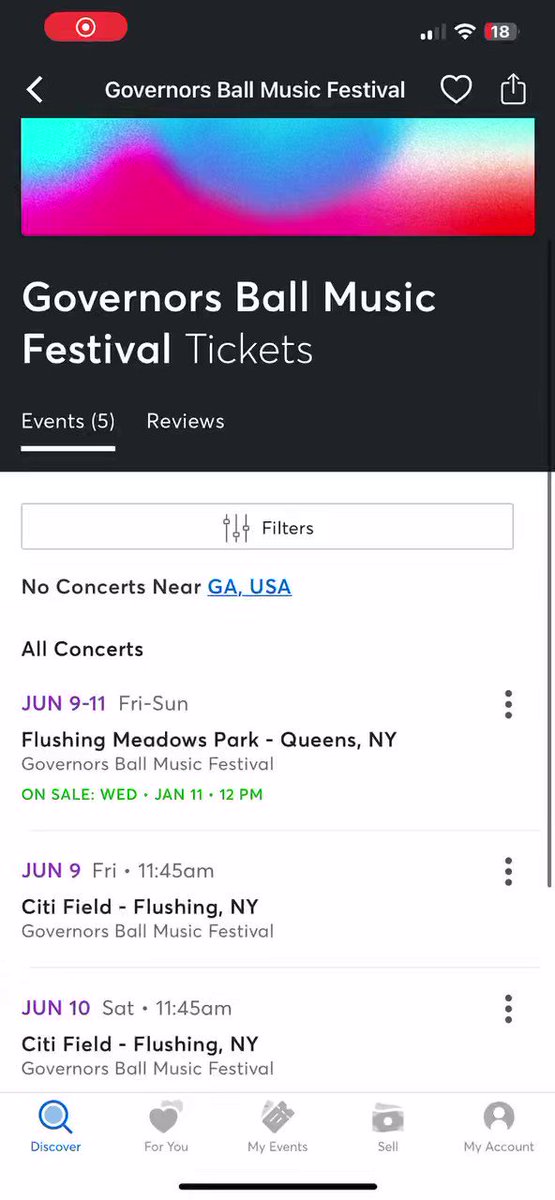The image size is (555, 1200).
Task: Favorite the festival with the heart icon
Action: coord(456,90)
